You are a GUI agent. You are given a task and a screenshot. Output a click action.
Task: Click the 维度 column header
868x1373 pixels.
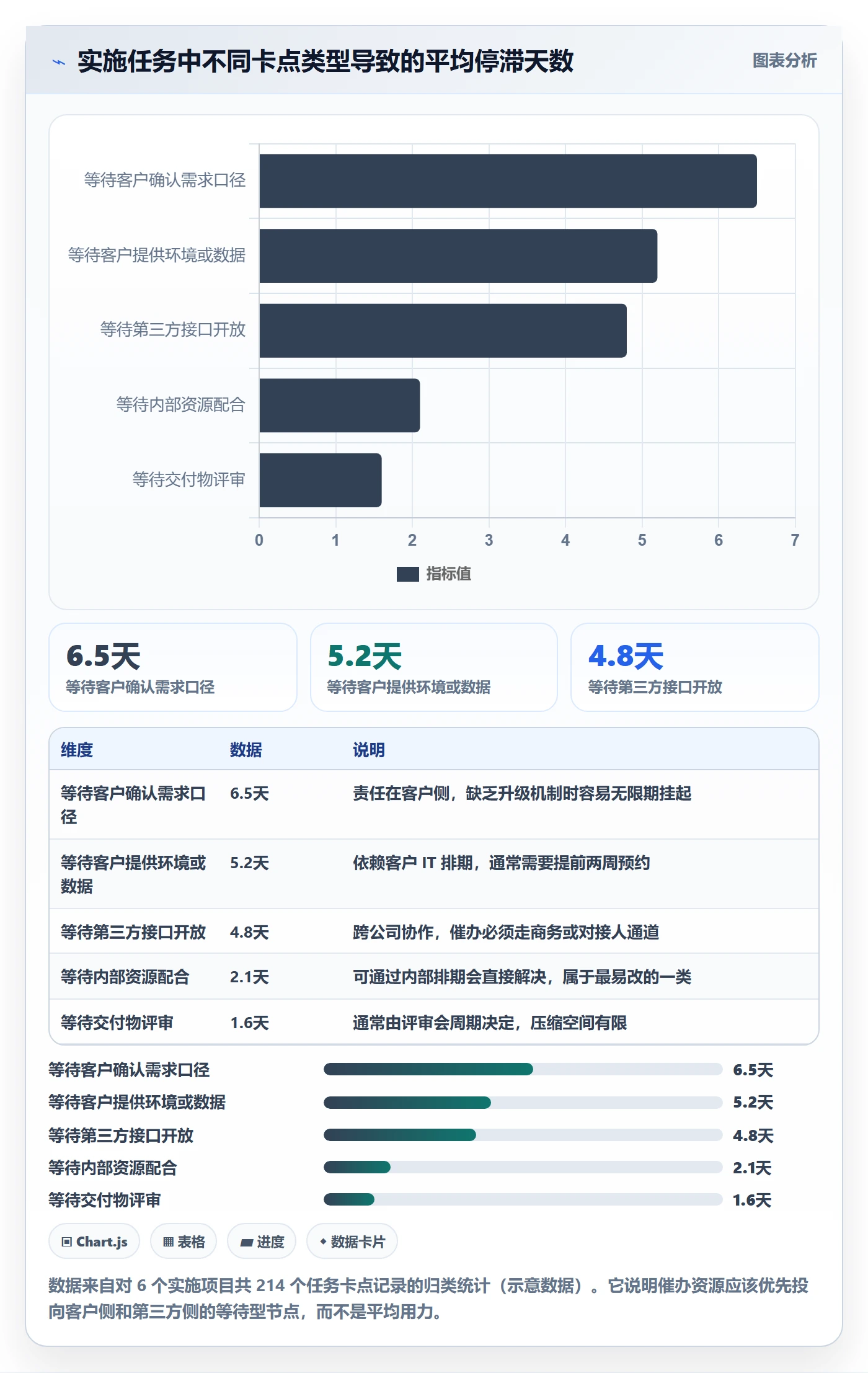coord(77,750)
